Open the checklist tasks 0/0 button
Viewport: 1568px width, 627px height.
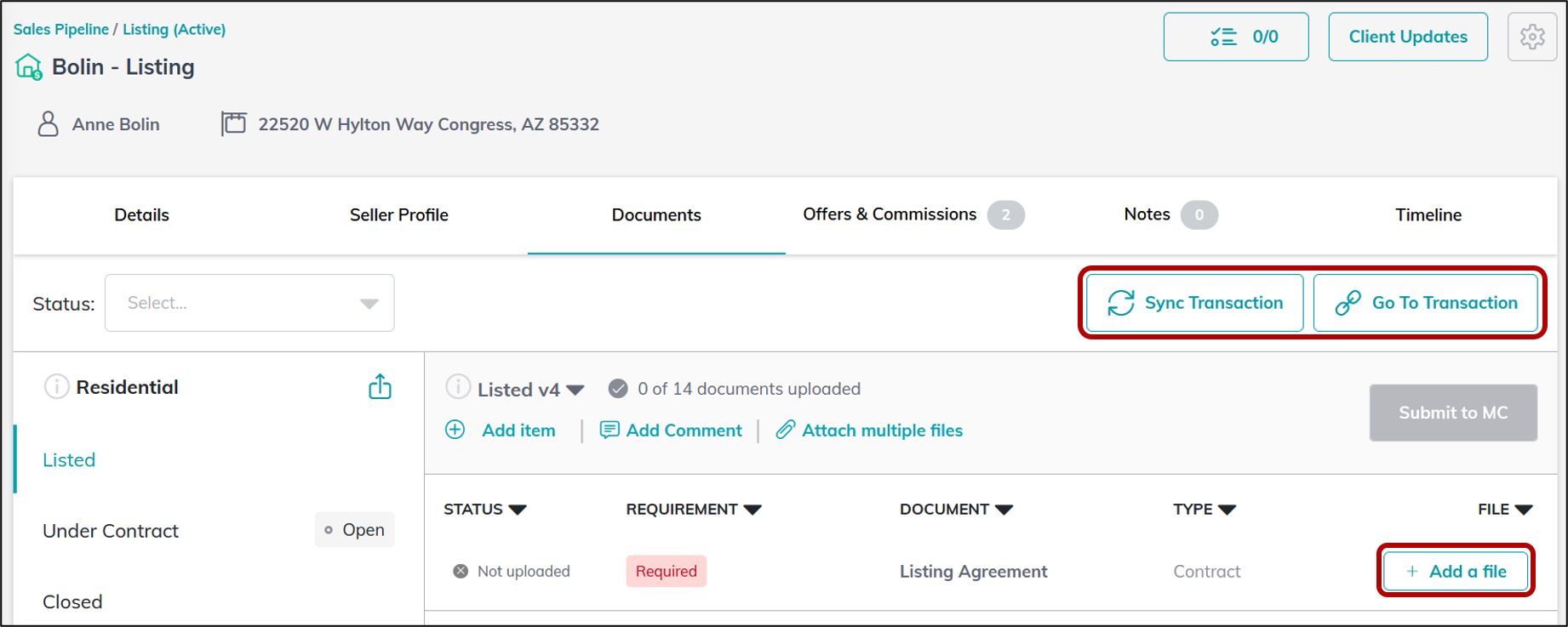tap(1235, 37)
